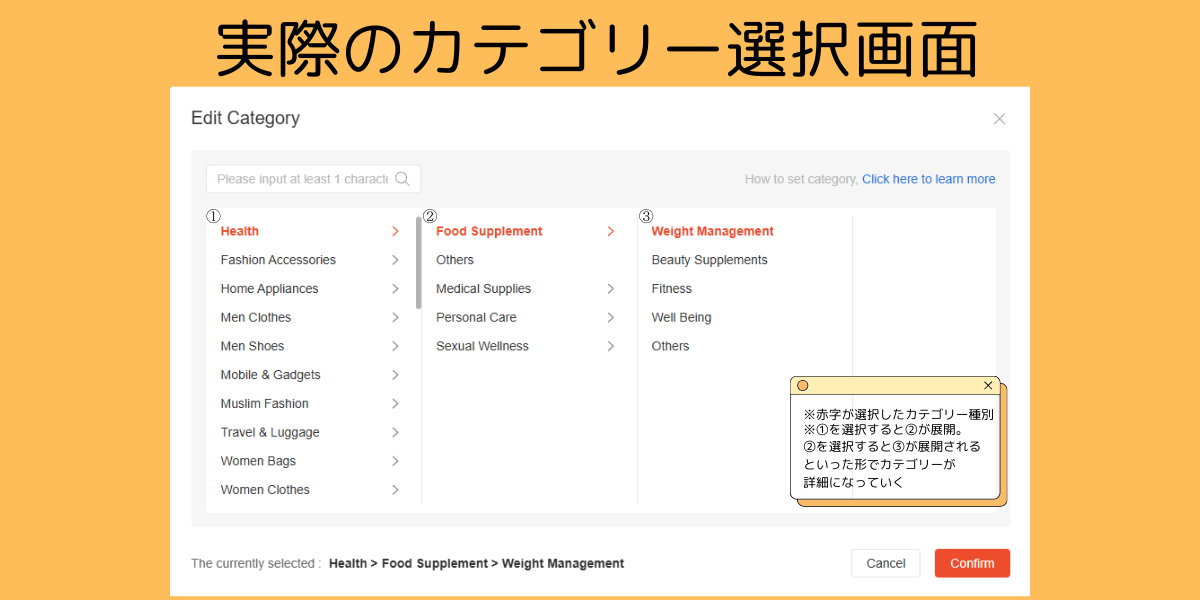Select Others in second column

pos(455,260)
